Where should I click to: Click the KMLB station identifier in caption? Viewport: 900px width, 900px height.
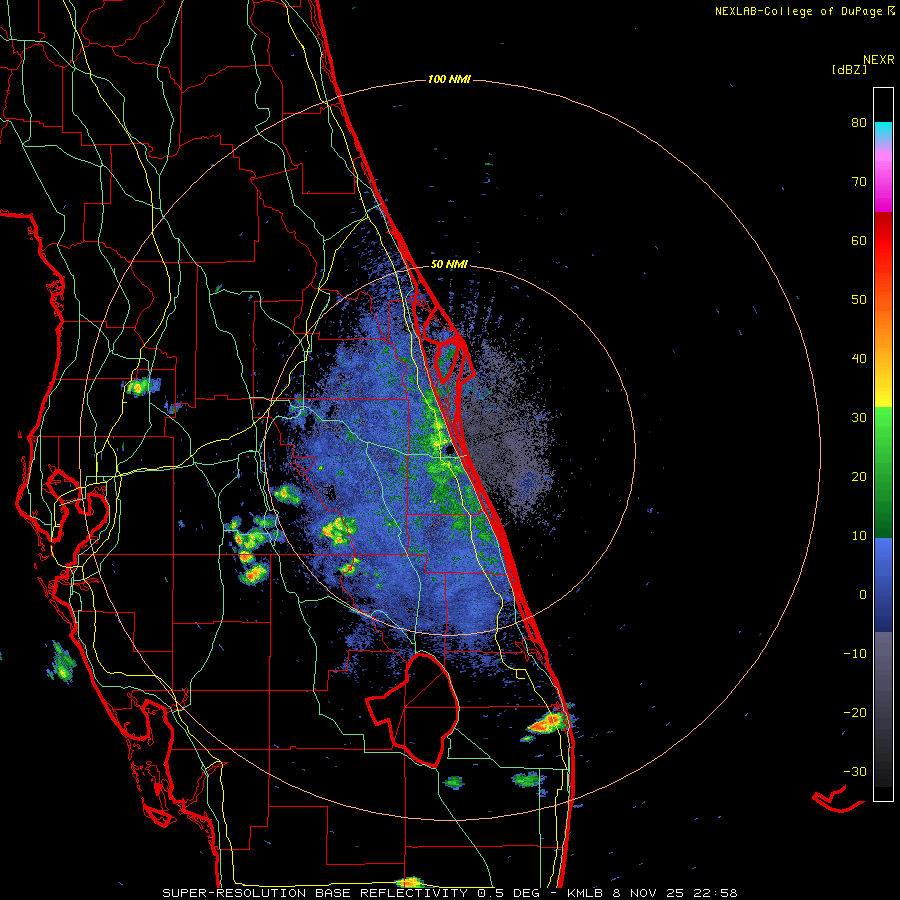pos(585,893)
